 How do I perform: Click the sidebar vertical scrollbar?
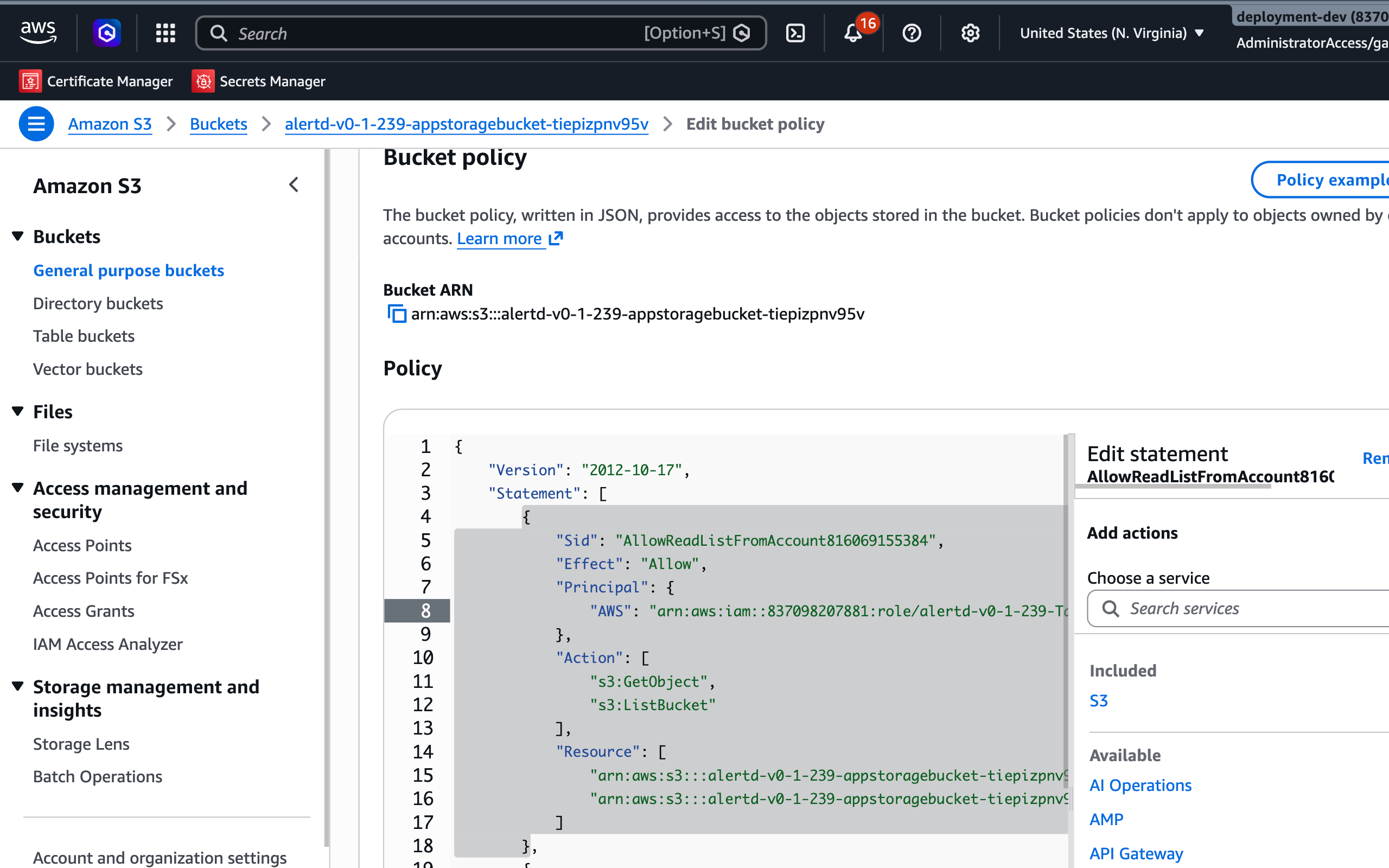click(327, 497)
